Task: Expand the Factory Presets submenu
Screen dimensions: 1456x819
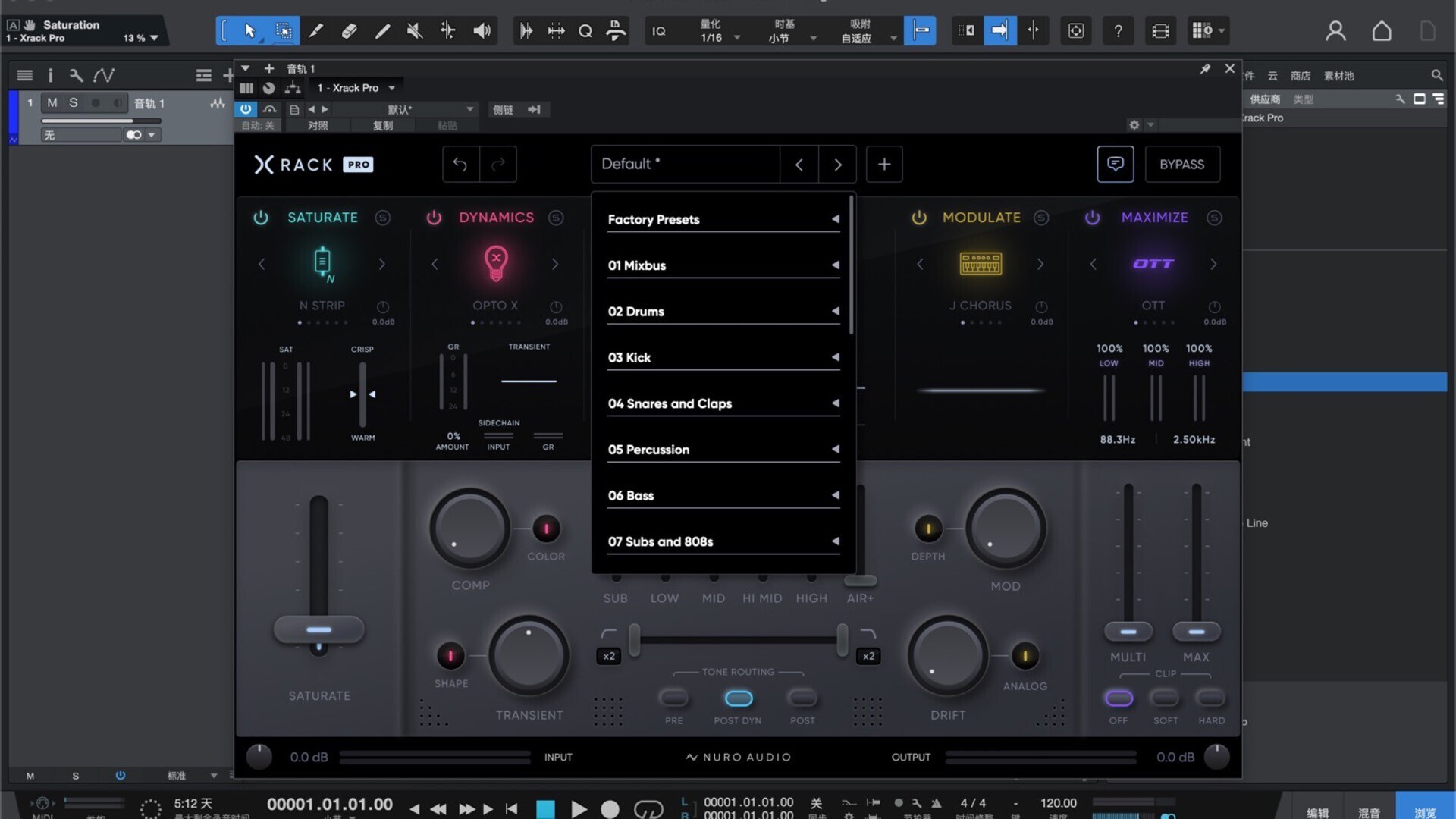Action: click(723, 219)
